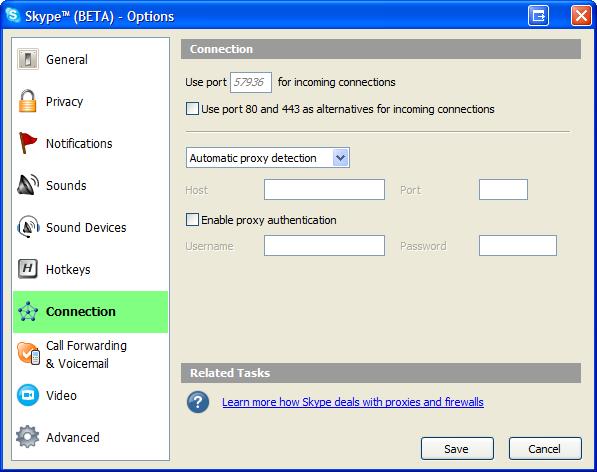The height and width of the screenshot is (472, 597).
Task: Click the Advanced gear icon
Action: [x=27, y=437]
